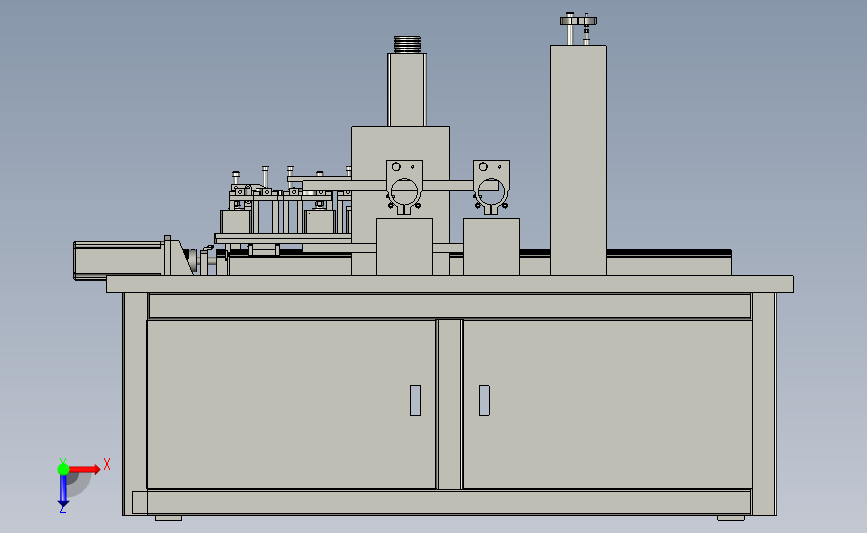Click the blue Z axis label
Viewport: 867px width, 533px height.
(62, 510)
